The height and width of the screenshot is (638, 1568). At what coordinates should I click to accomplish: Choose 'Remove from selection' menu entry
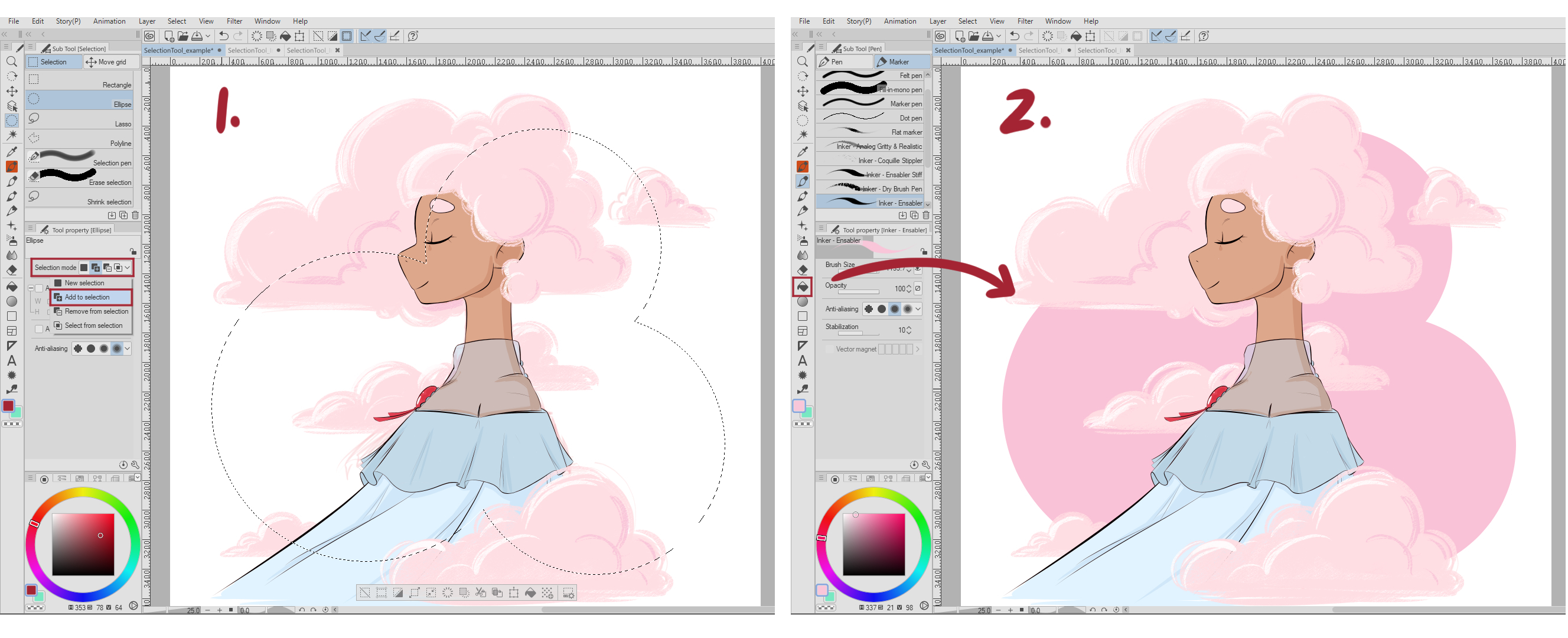point(96,311)
